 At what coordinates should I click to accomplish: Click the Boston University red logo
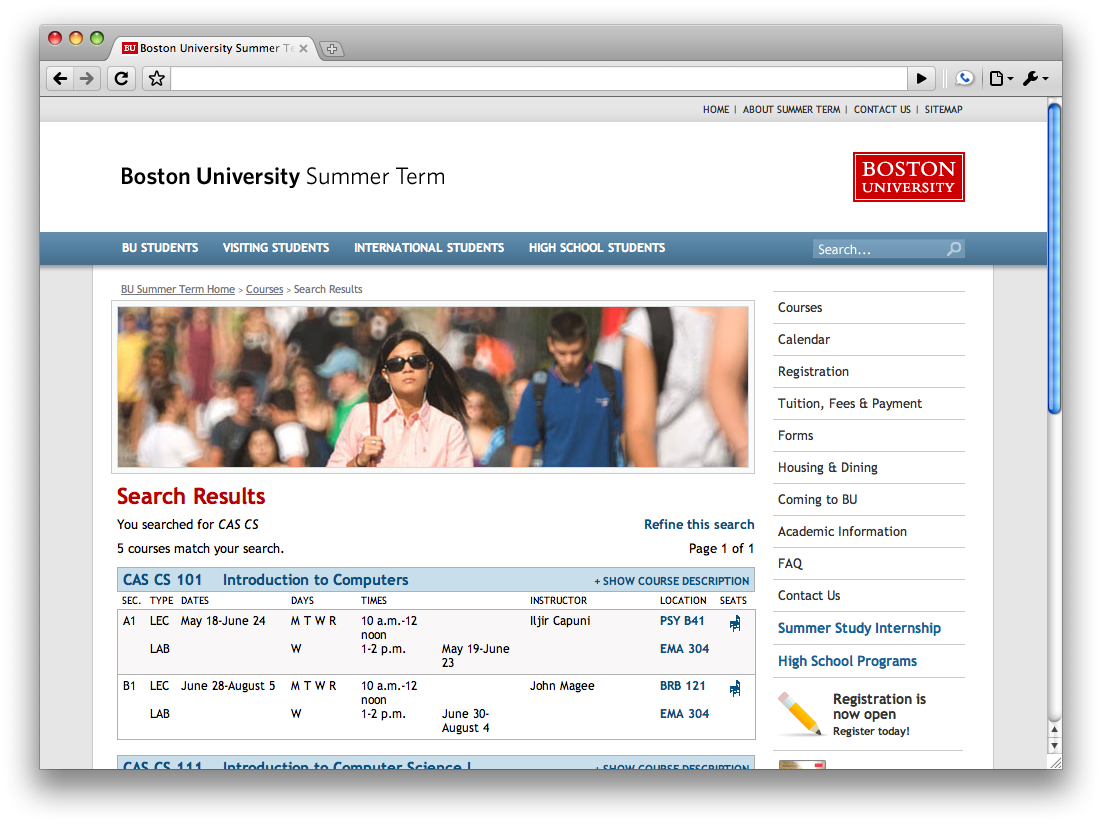[x=909, y=176]
